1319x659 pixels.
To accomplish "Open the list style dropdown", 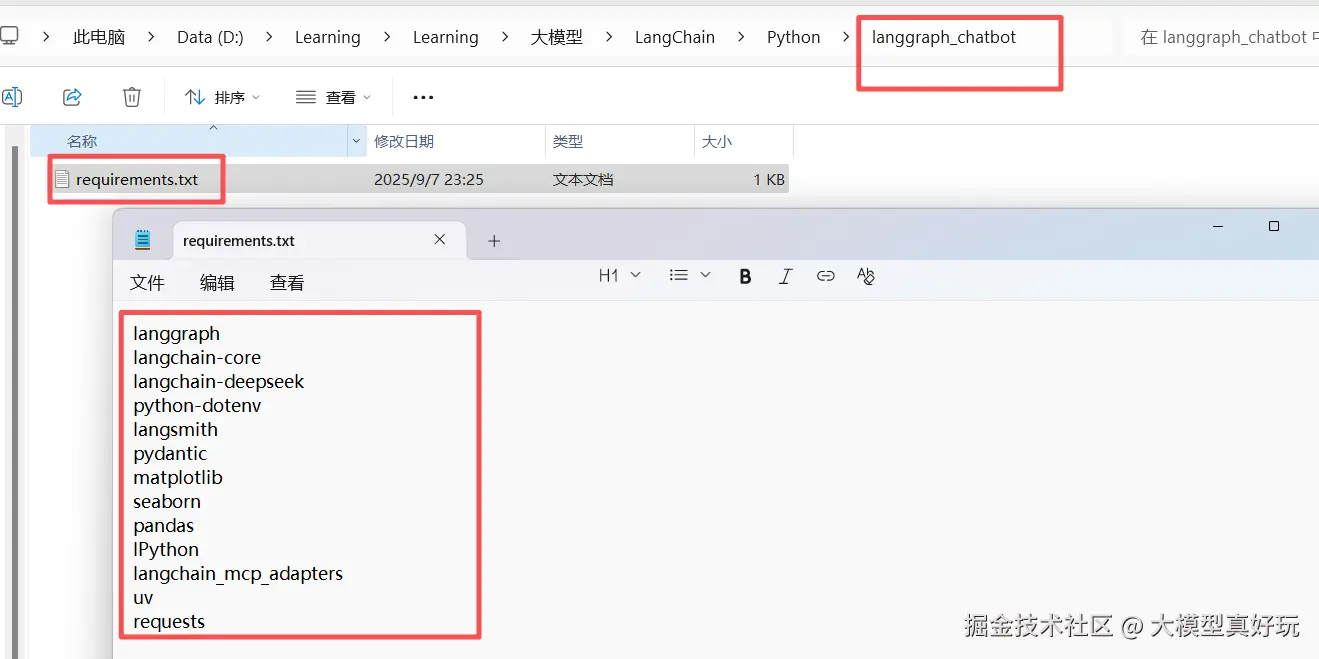I will 690,276.
